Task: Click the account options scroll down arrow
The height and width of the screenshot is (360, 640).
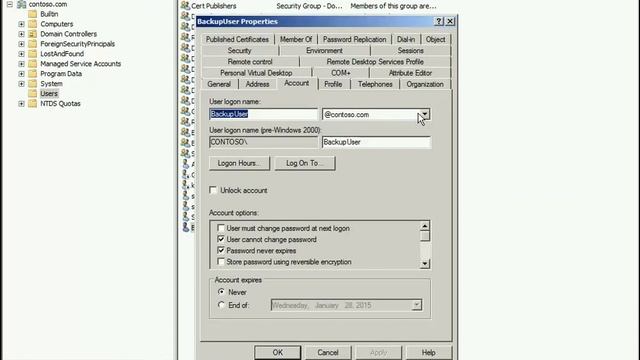Action: pyautogui.click(x=424, y=264)
